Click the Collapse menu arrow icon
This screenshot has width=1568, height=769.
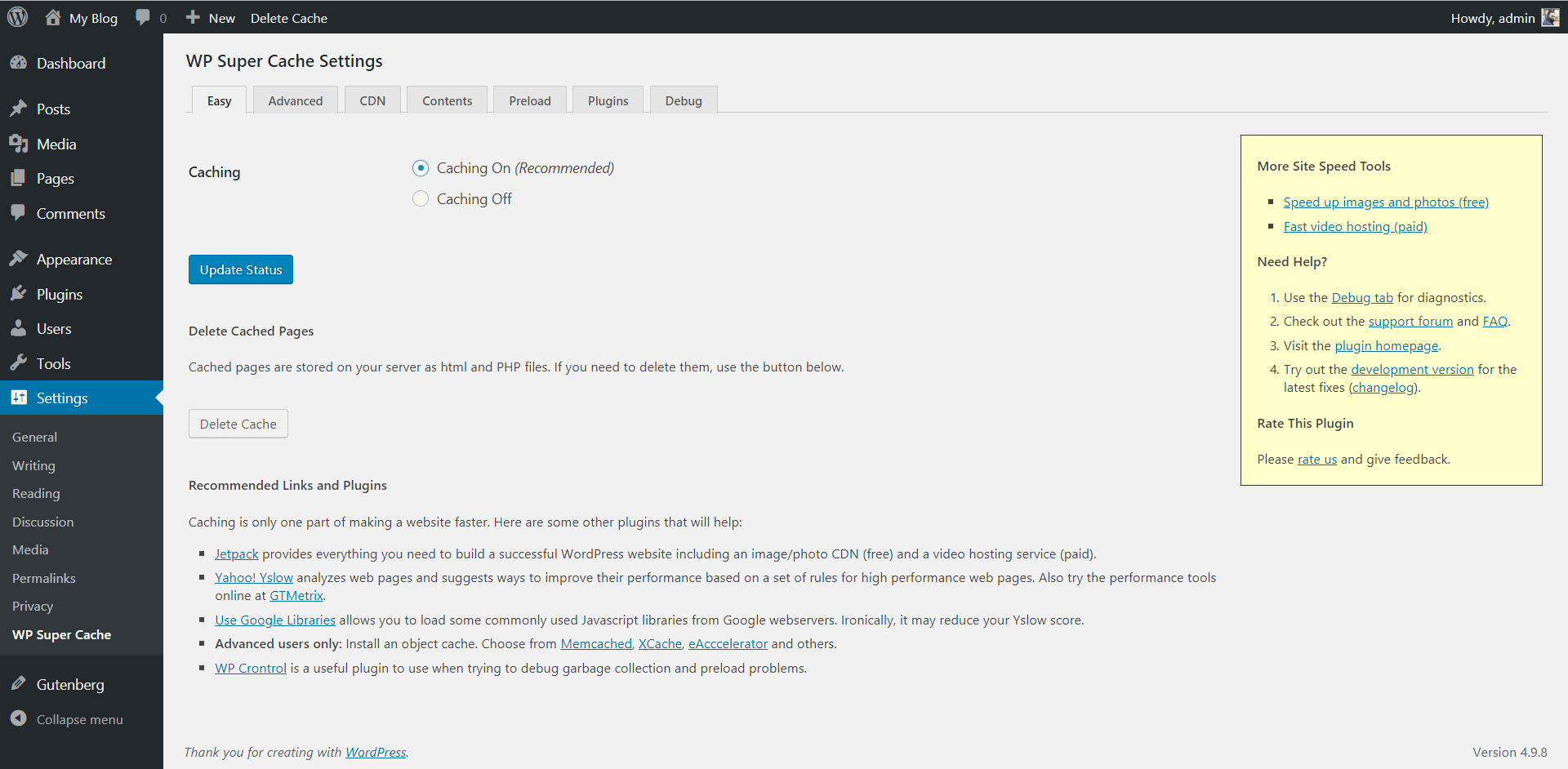19,718
